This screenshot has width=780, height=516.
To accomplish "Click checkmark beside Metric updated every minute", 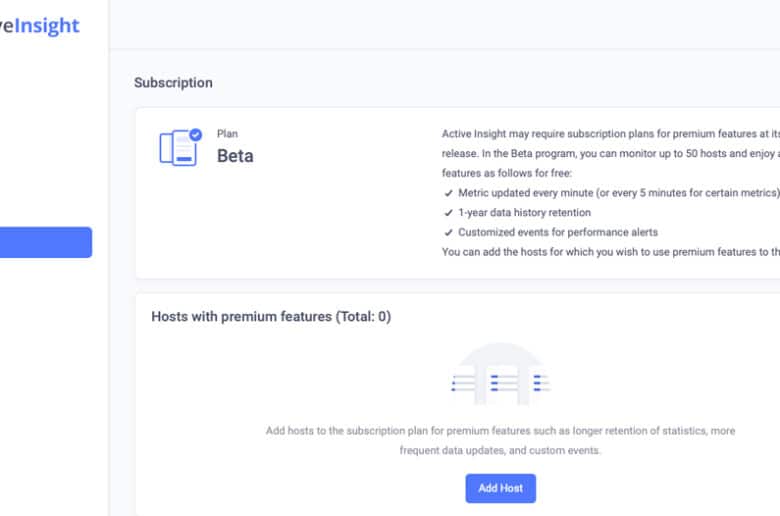I will [448, 193].
